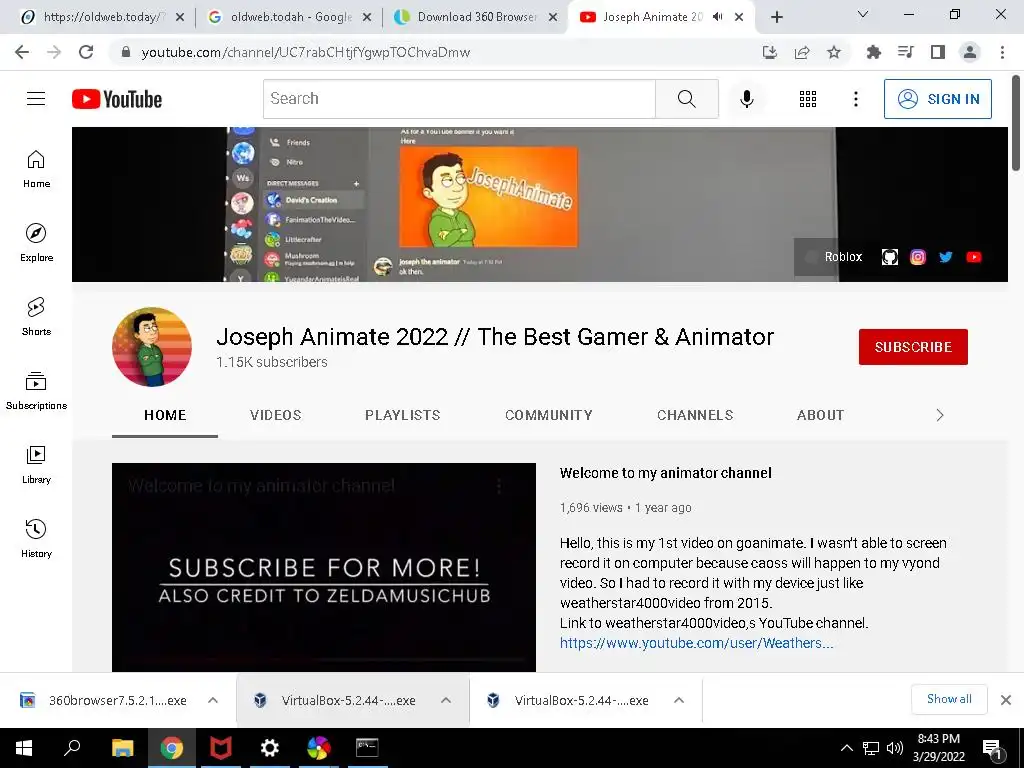Click the install app icon in address bar
This screenshot has width=1024, height=768.
click(x=770, y=52)
